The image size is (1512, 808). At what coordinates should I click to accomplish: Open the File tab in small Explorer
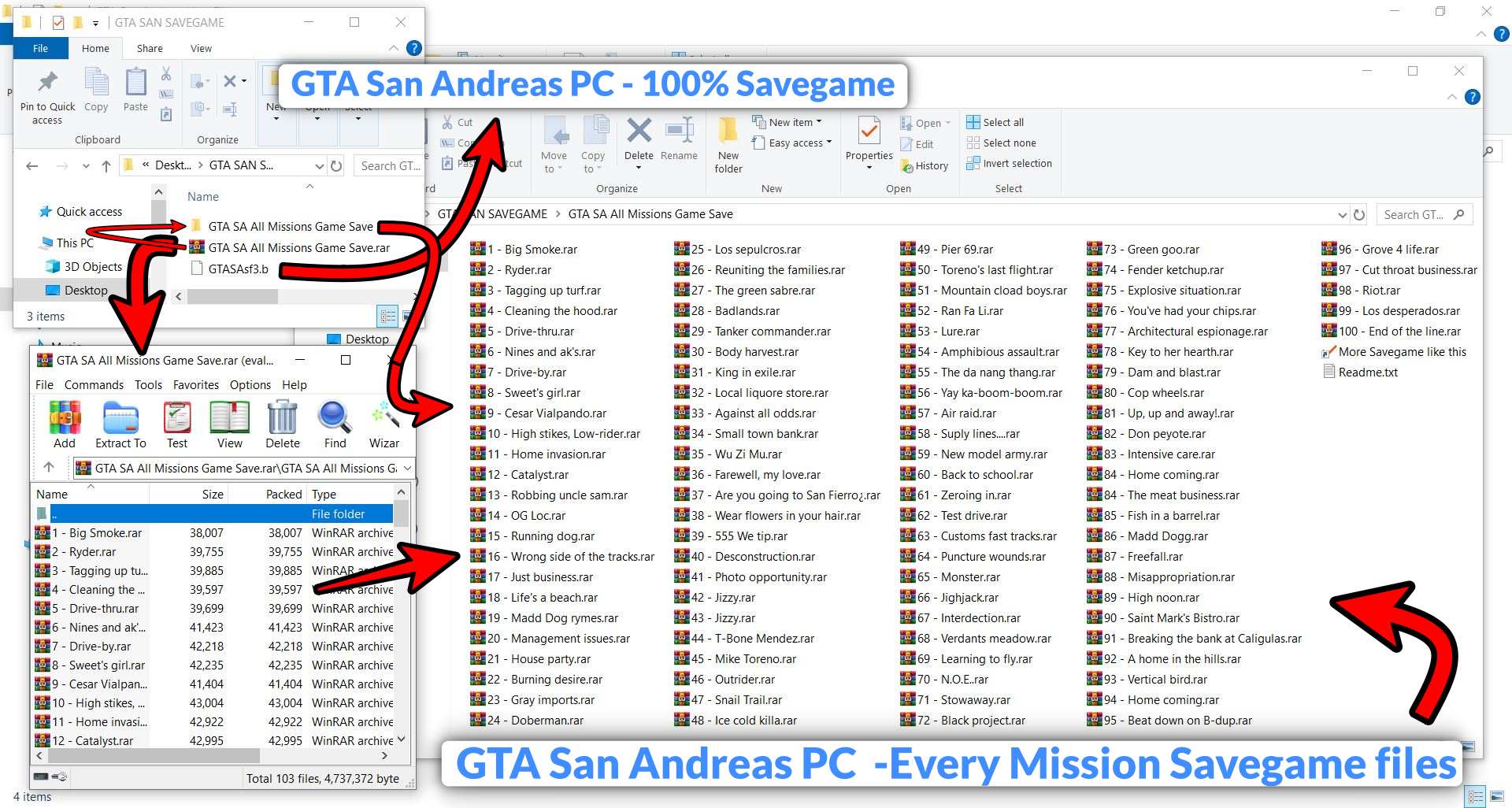coord(40,48)
